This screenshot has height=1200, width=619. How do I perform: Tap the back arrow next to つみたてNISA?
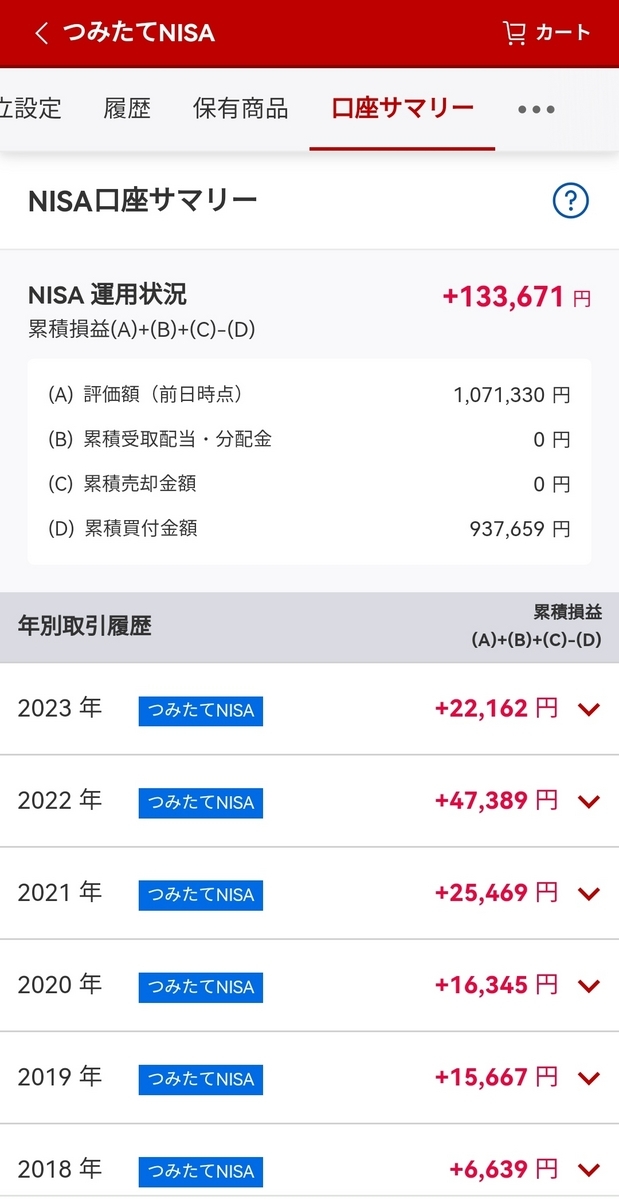pos(41,33)
